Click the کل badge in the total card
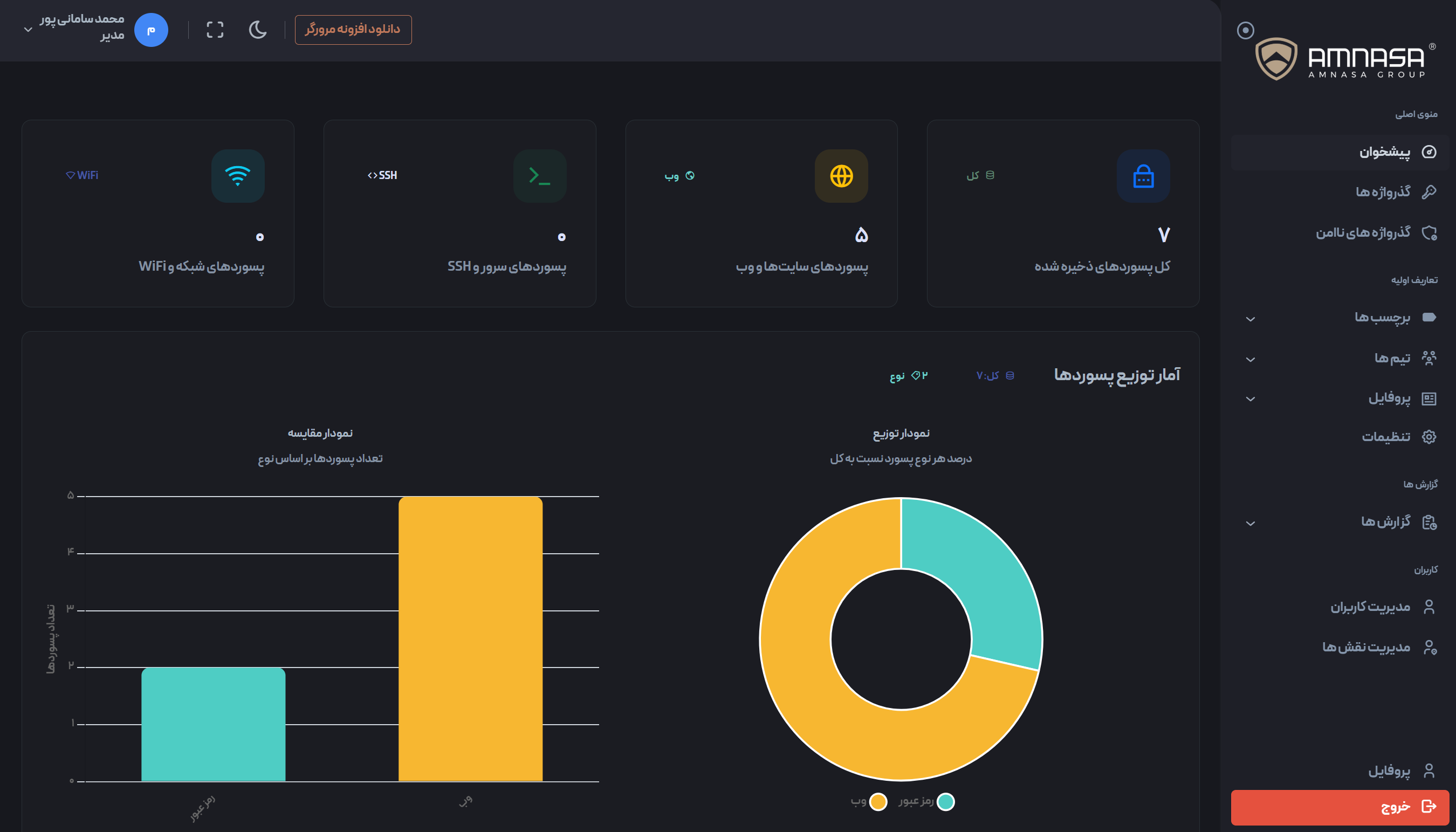 pyautogui.click(x=980, y=175)
